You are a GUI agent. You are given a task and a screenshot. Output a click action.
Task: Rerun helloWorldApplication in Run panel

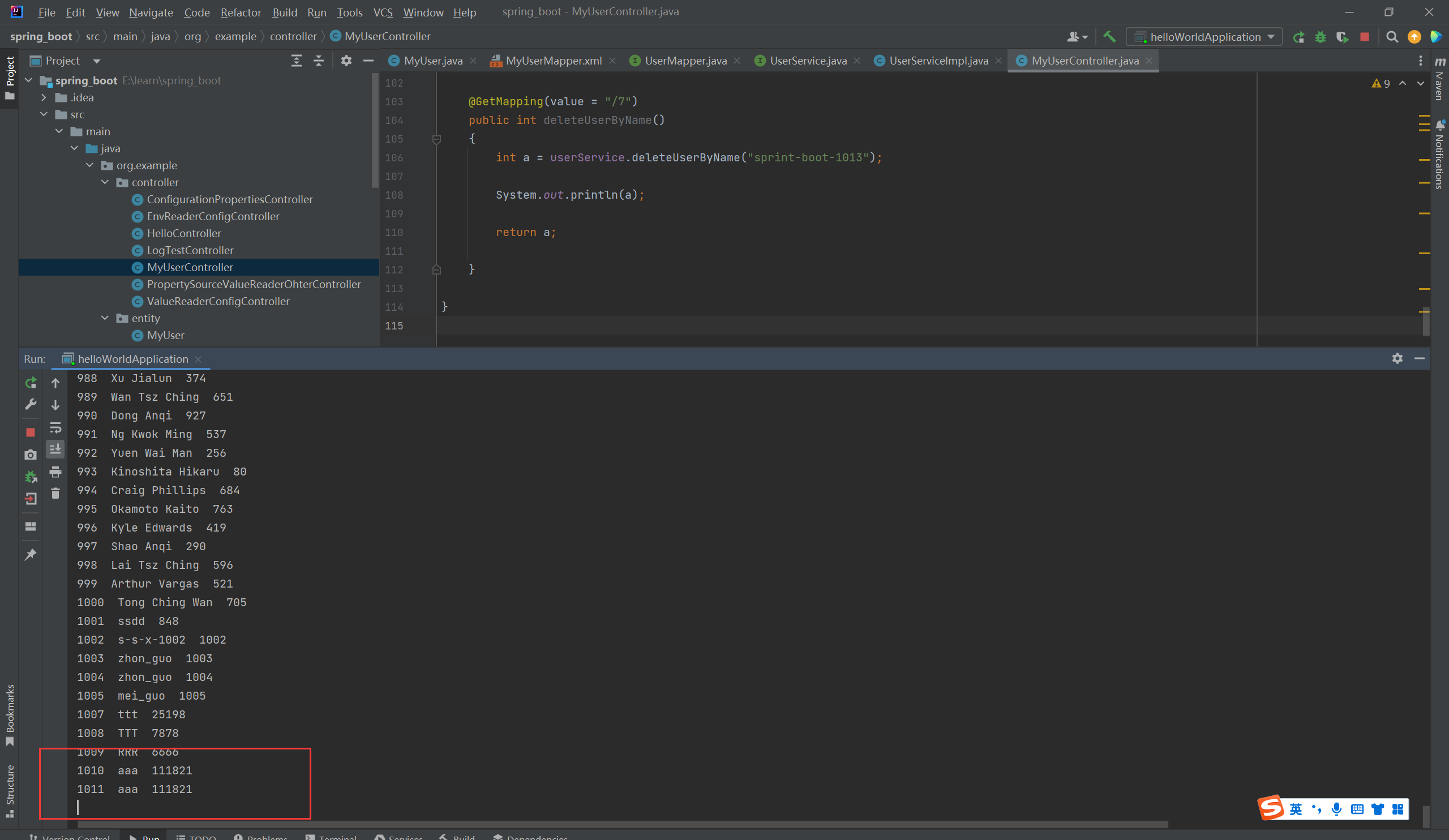[x=31, y=383]
